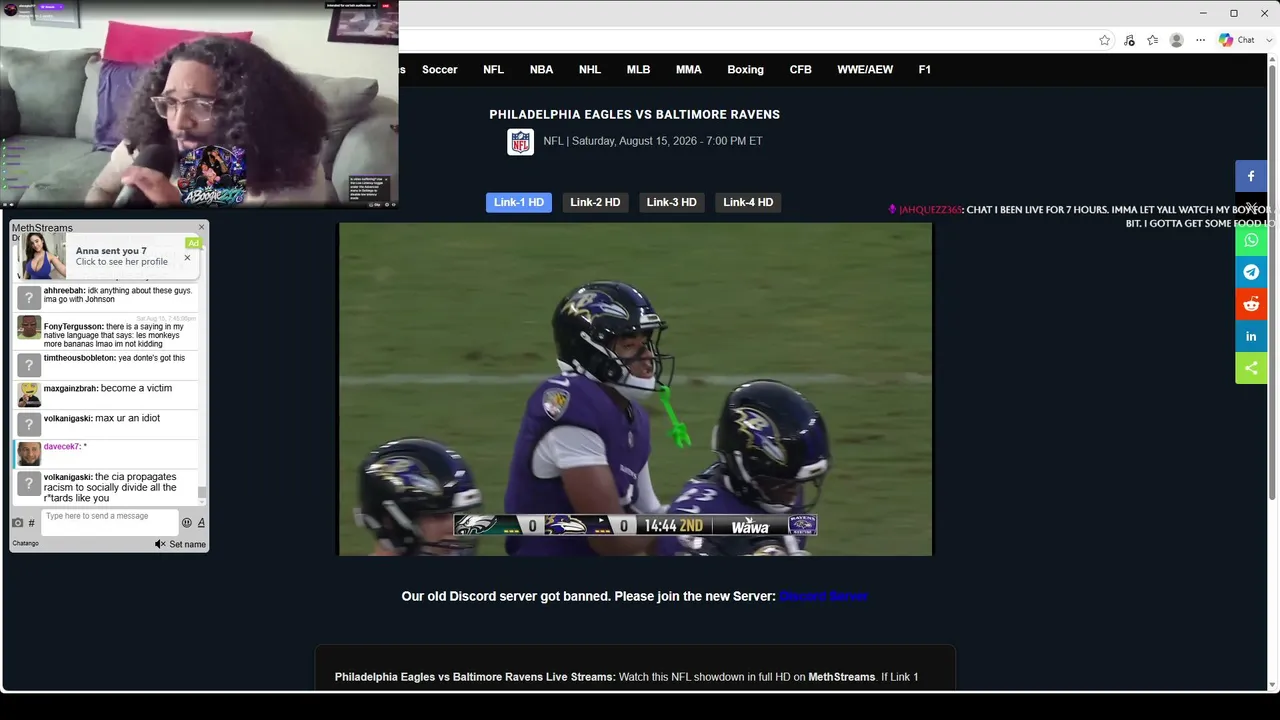Switch to the Link-2 HD stream

595,202
